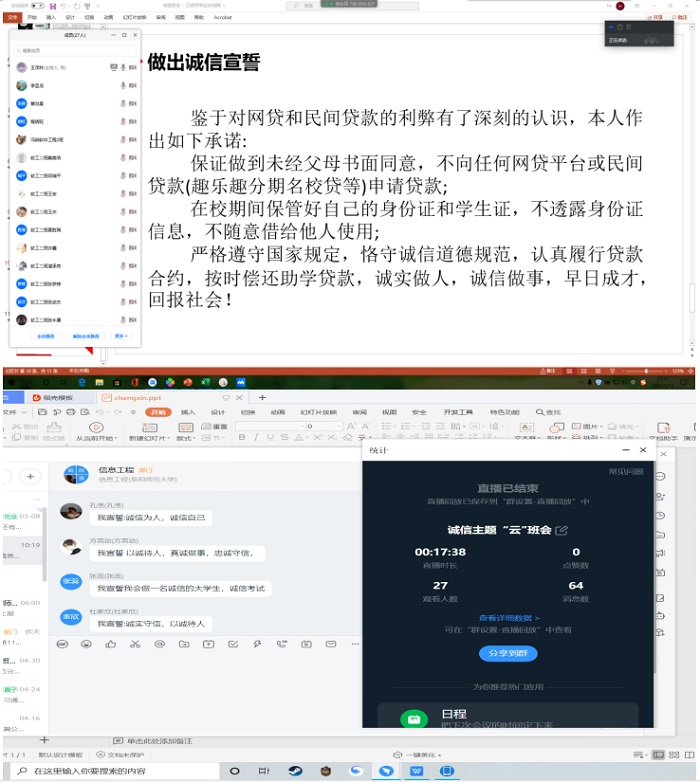Click the Windows taskbar search box
The height and width of the screenshot is (782, 700).
tap(100, 771)
